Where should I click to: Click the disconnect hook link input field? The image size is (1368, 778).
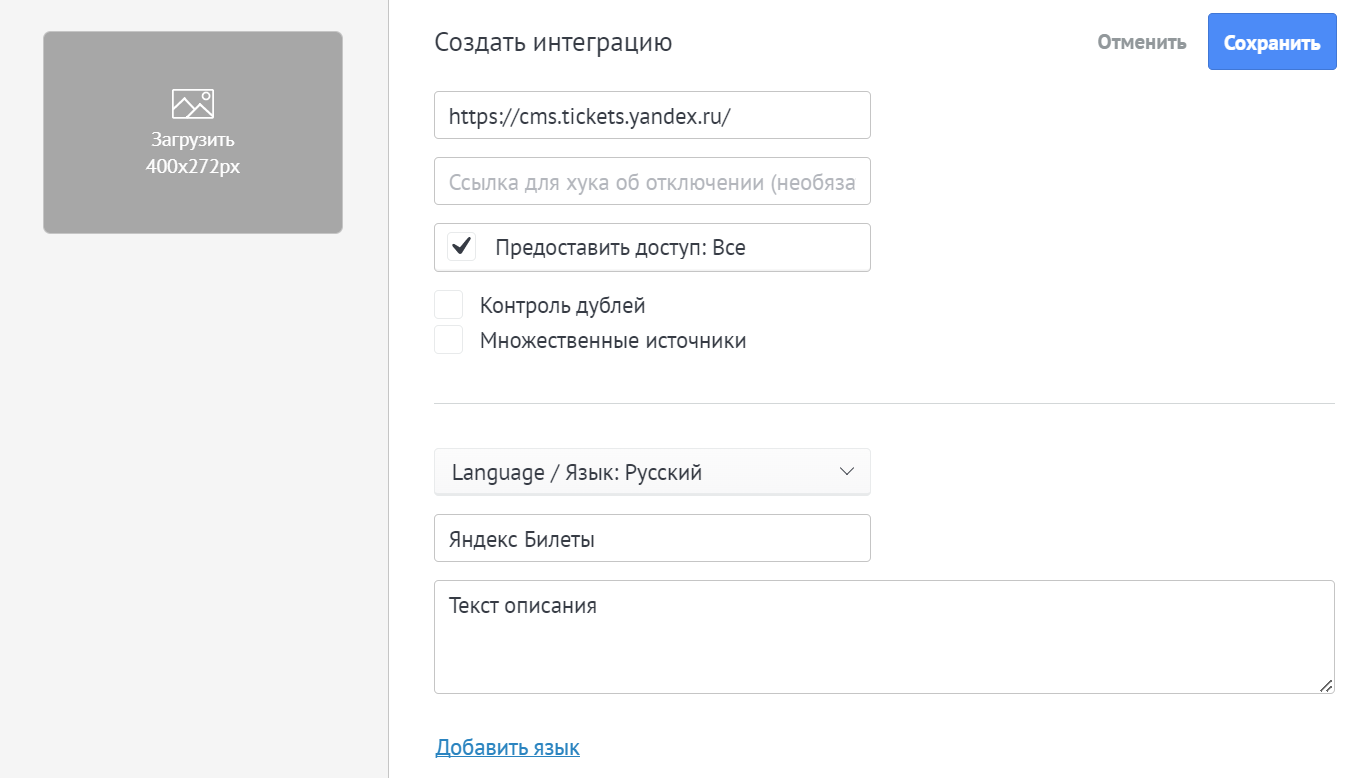652,181
